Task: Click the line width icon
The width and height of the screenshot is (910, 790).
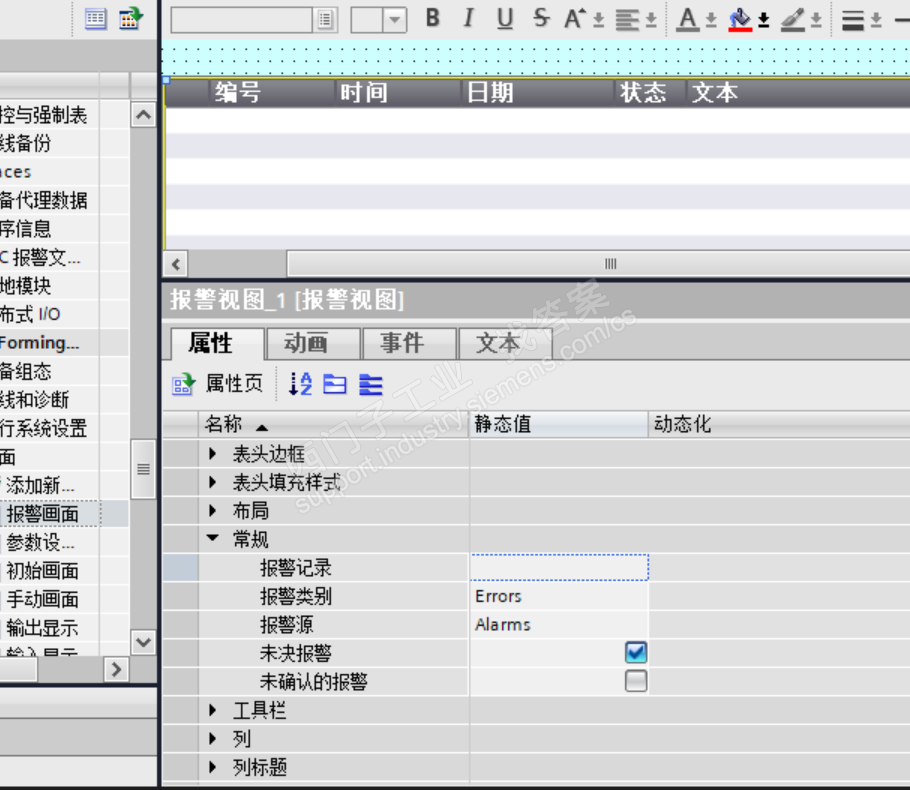Action: click(x=853, y=21)
